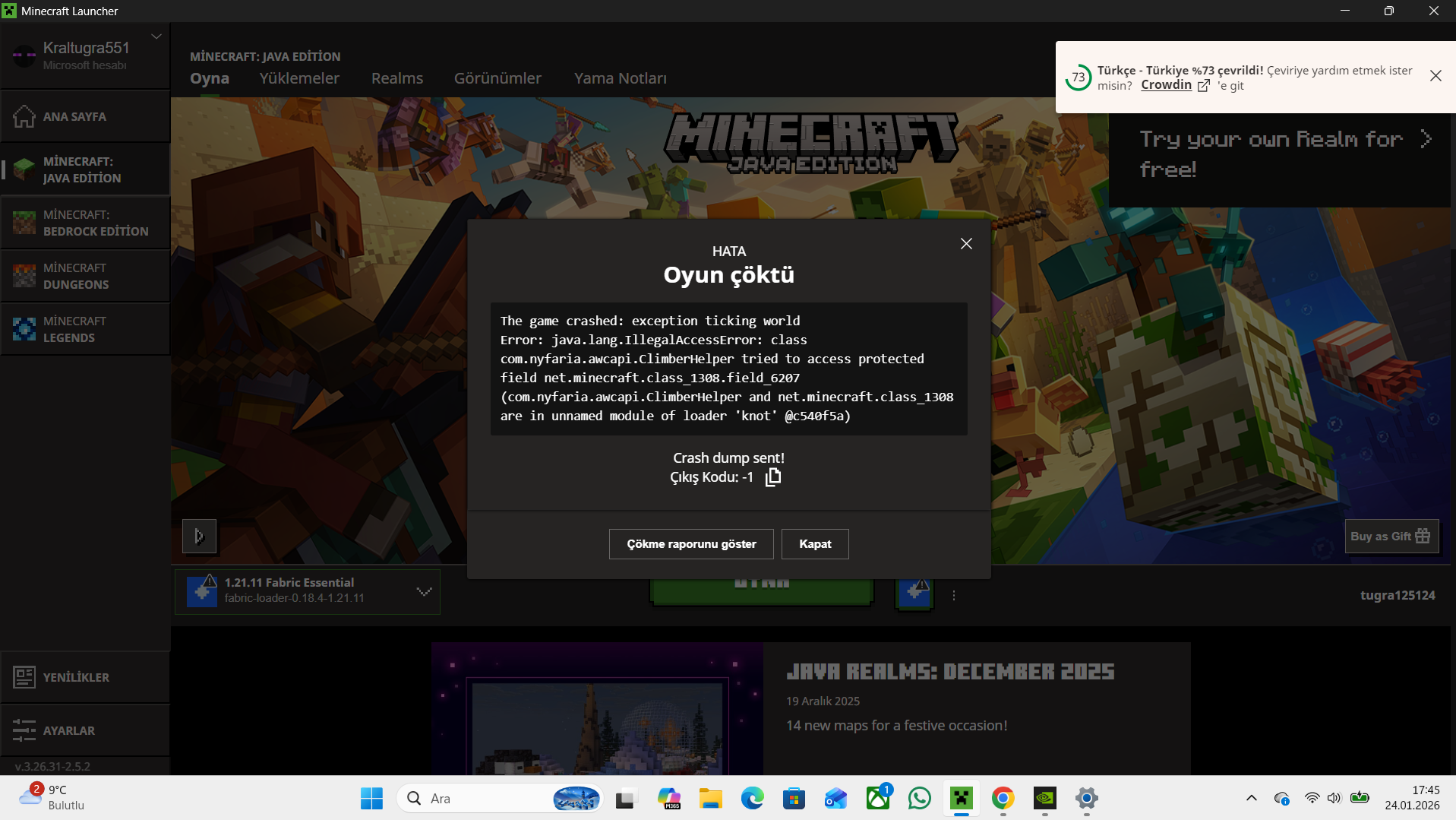Open WhatsApp from taskbar
Viewport: 1456px width, 820px height.
click(x=920, y=799)
